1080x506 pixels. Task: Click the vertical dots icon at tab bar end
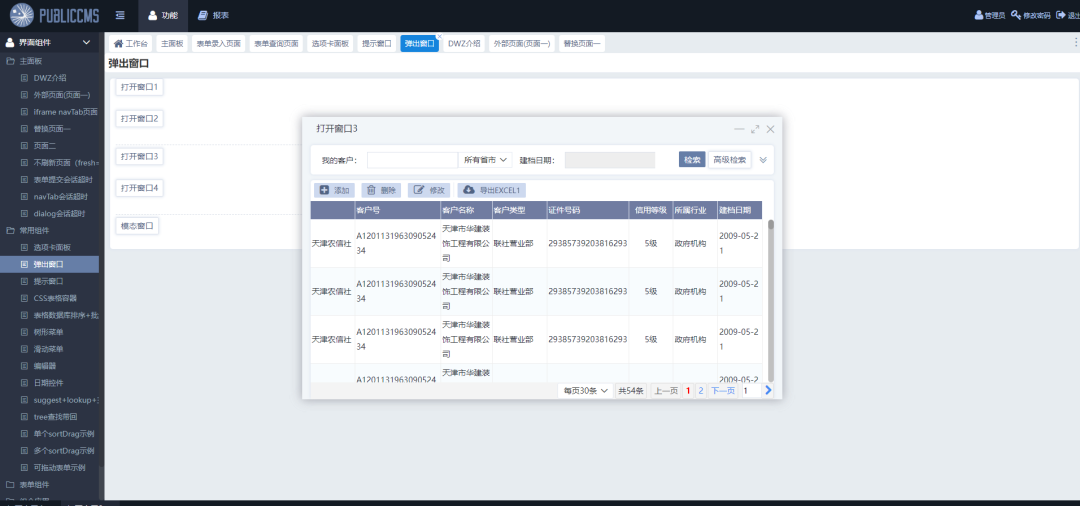tap(1075, 43)
